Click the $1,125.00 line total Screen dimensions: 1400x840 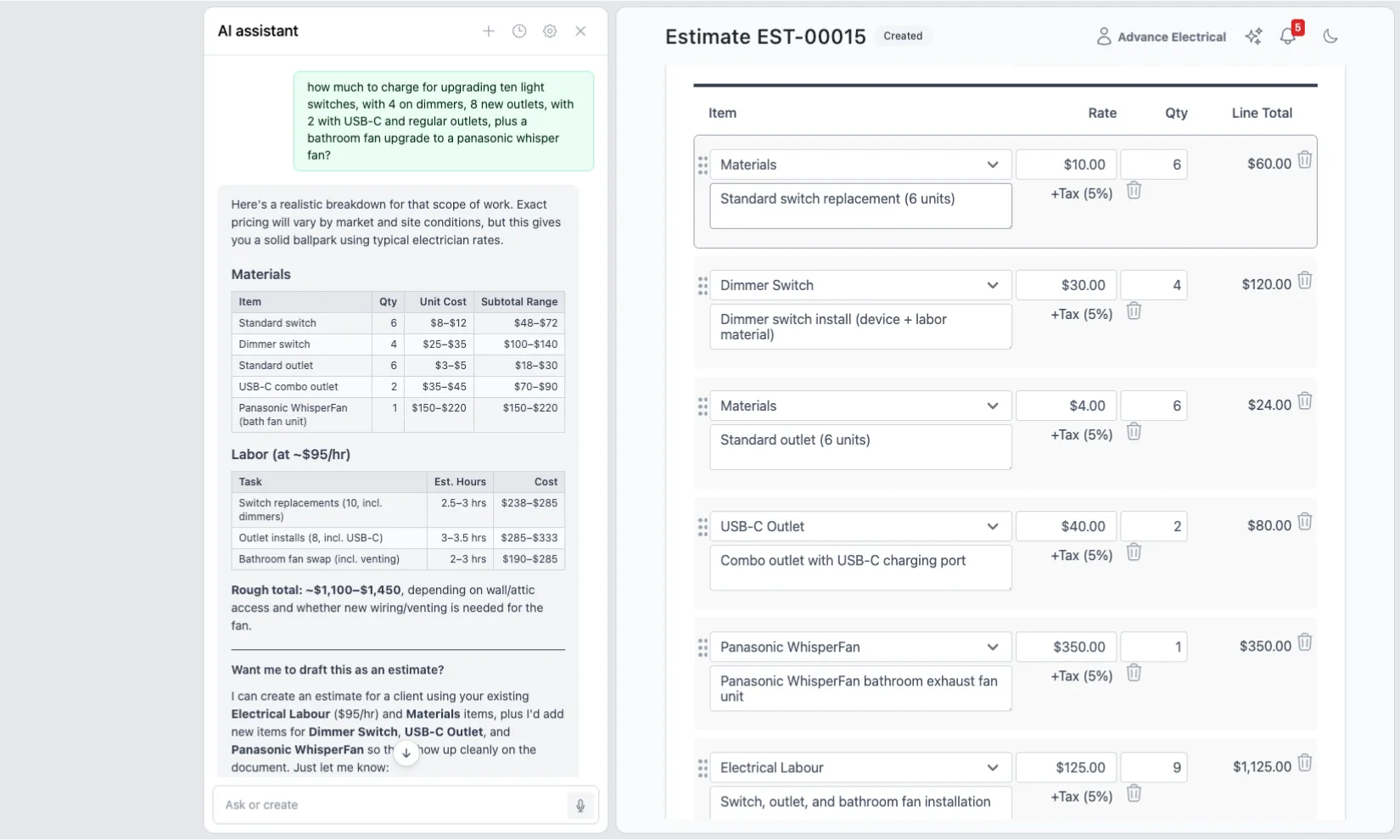[1262, 767]
